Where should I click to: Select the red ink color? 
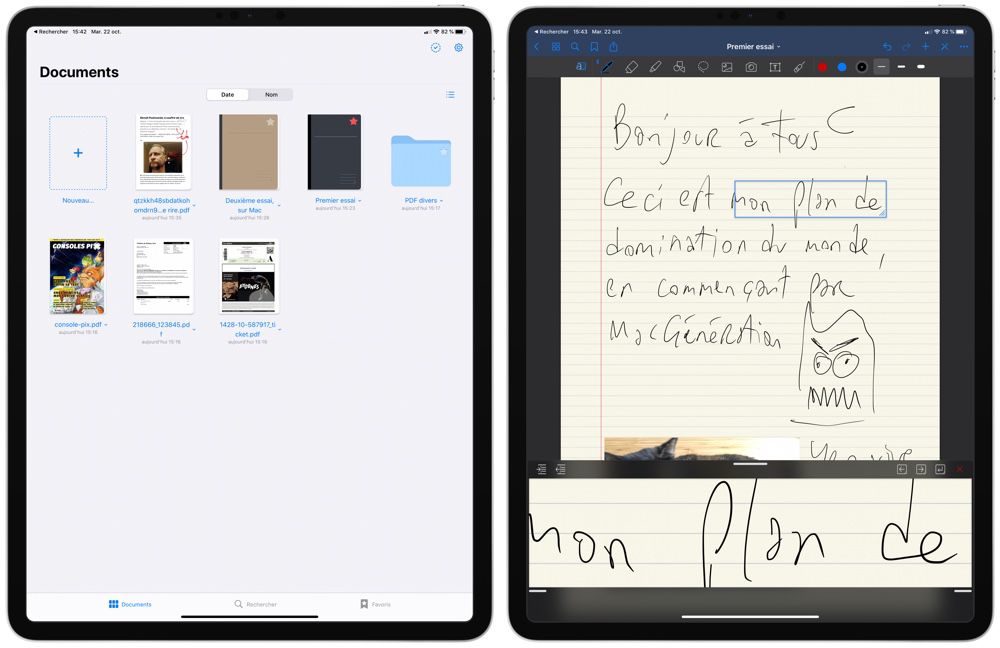coord(823,66)
